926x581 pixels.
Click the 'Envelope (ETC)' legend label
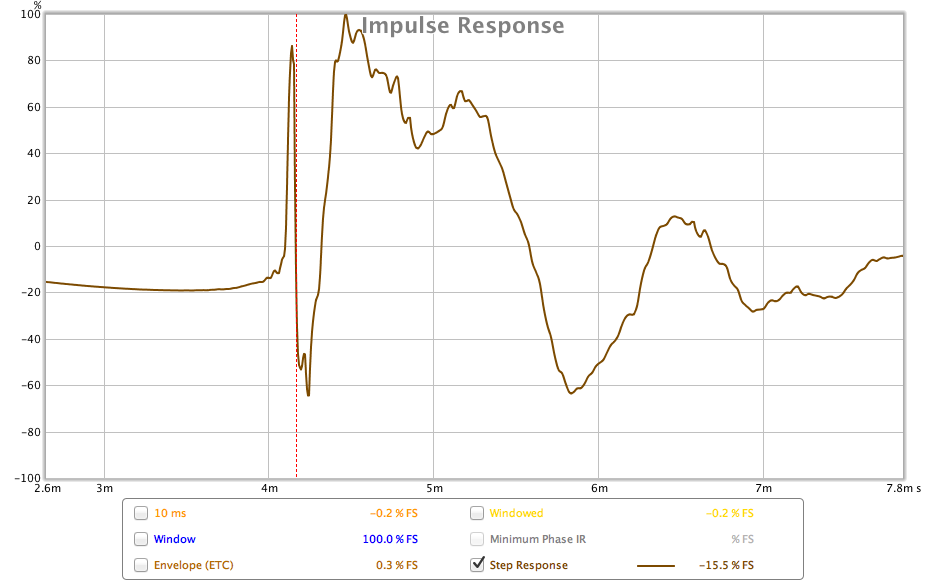194,565
